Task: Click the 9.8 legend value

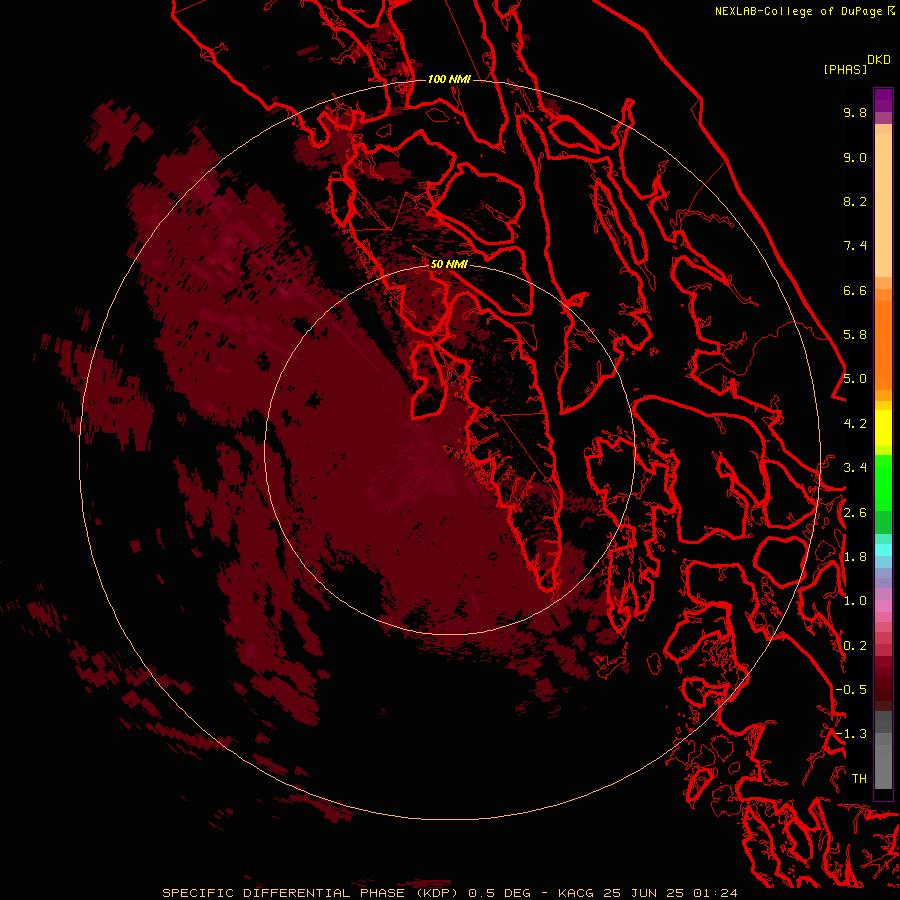Action: click(855, 112)
